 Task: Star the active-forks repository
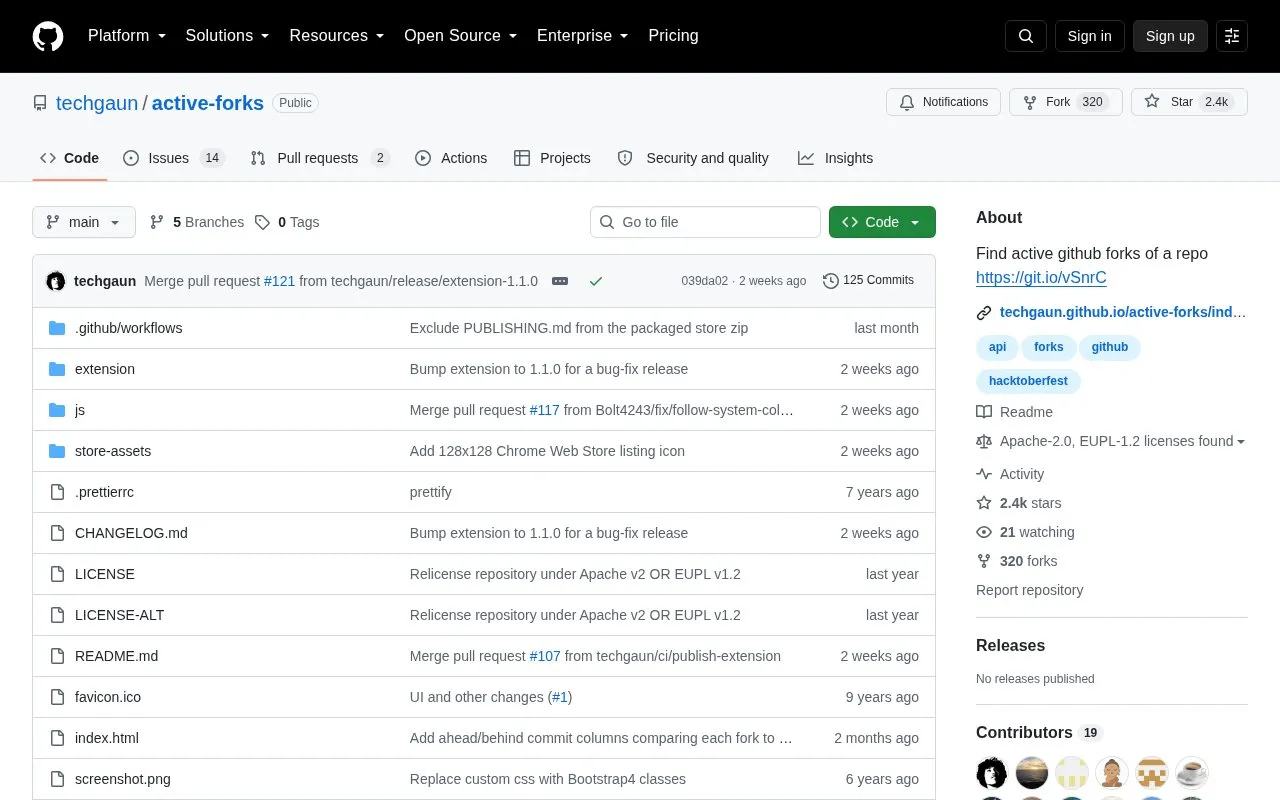pos(1189,102)
